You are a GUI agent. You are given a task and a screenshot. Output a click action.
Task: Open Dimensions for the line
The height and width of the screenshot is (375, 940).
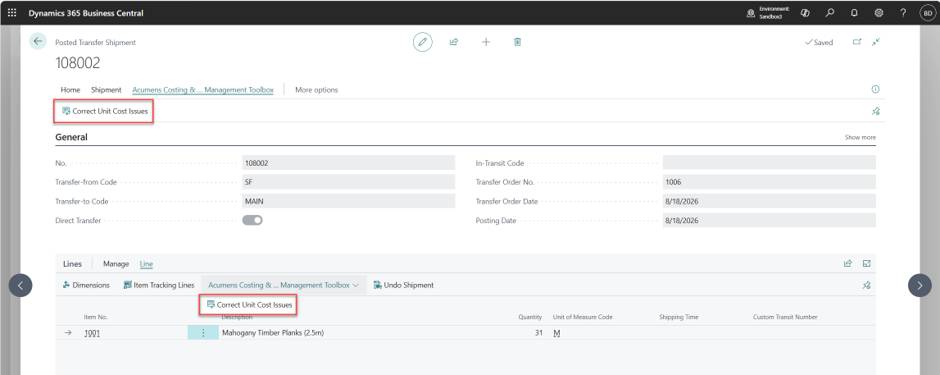(x=86, y=285)
